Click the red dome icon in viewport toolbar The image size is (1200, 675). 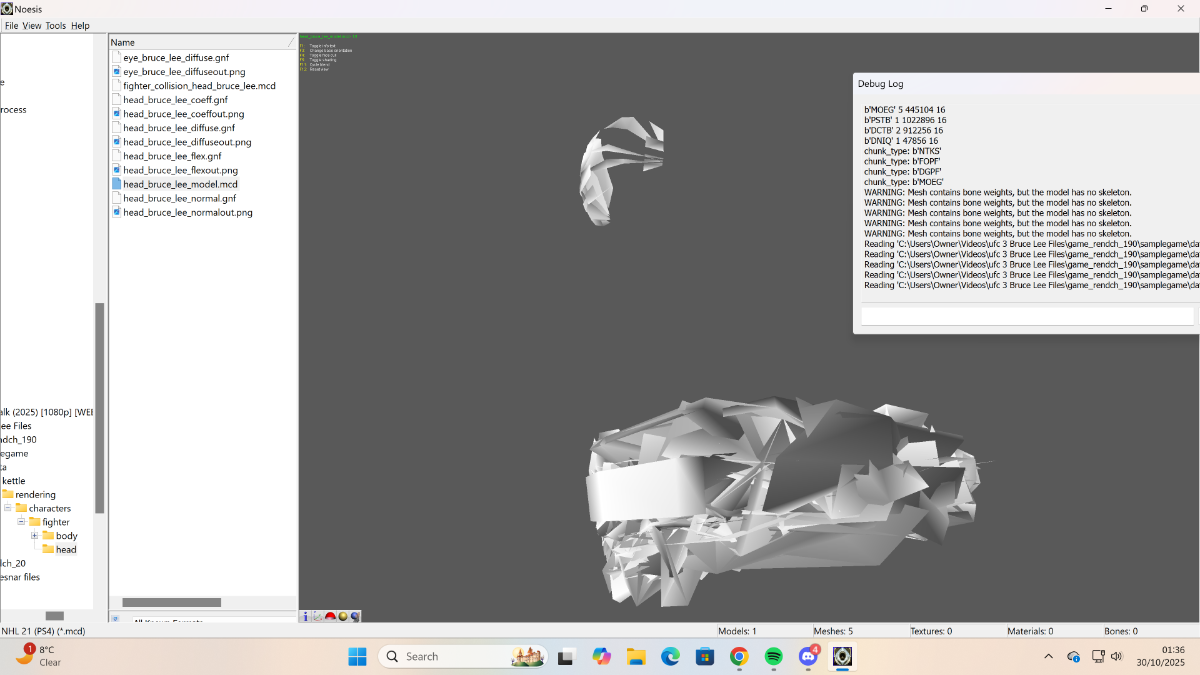coord(330,617)
